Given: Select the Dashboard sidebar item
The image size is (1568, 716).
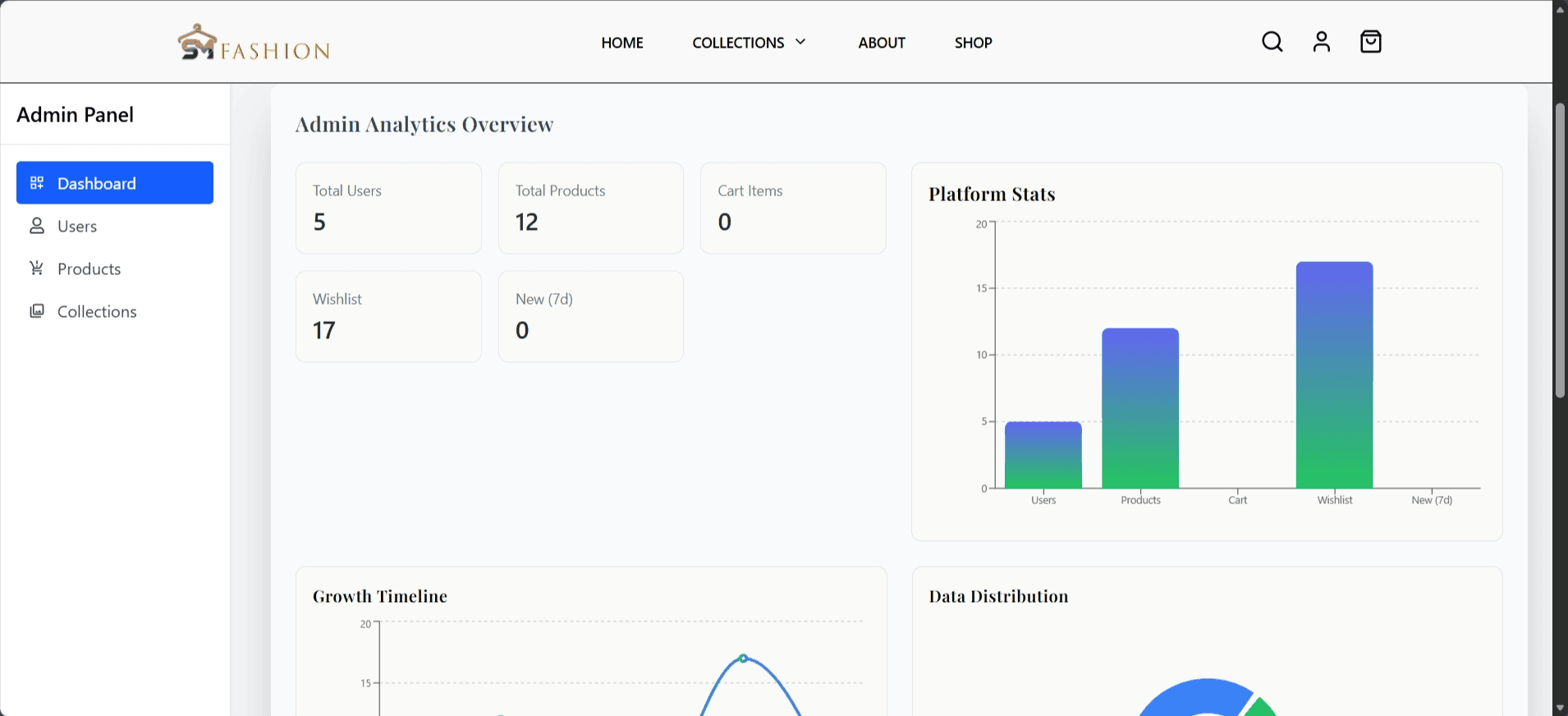Looking at the screenshot, I should tap(115, 182).
